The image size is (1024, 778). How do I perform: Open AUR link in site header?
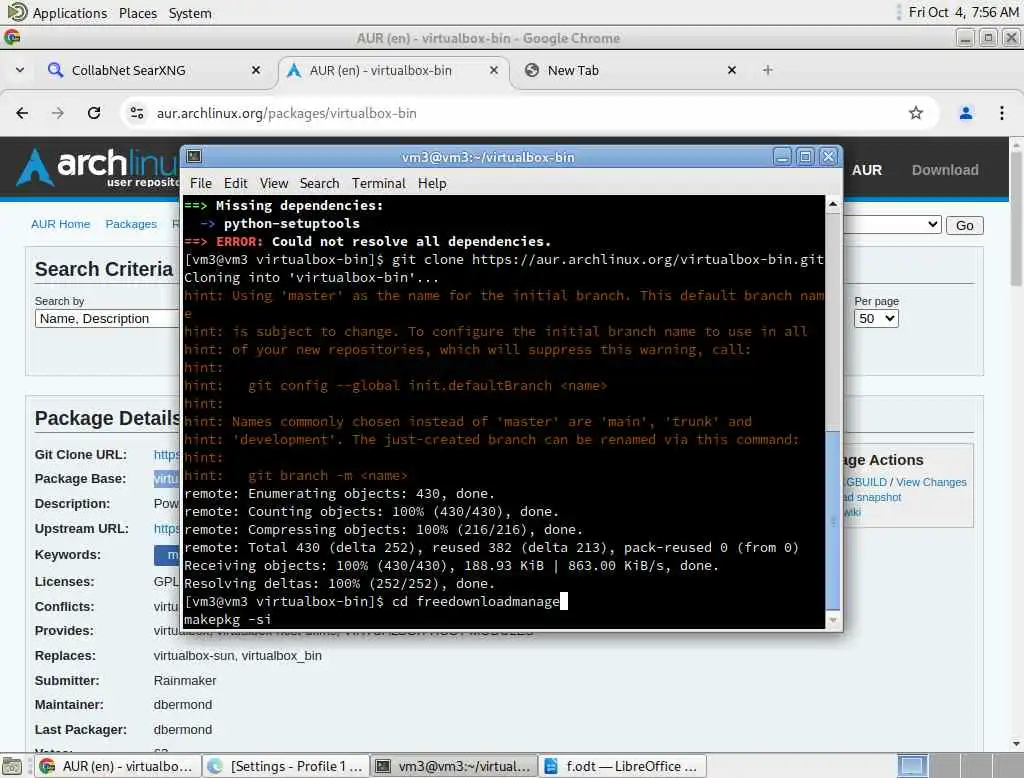[867, 170]
